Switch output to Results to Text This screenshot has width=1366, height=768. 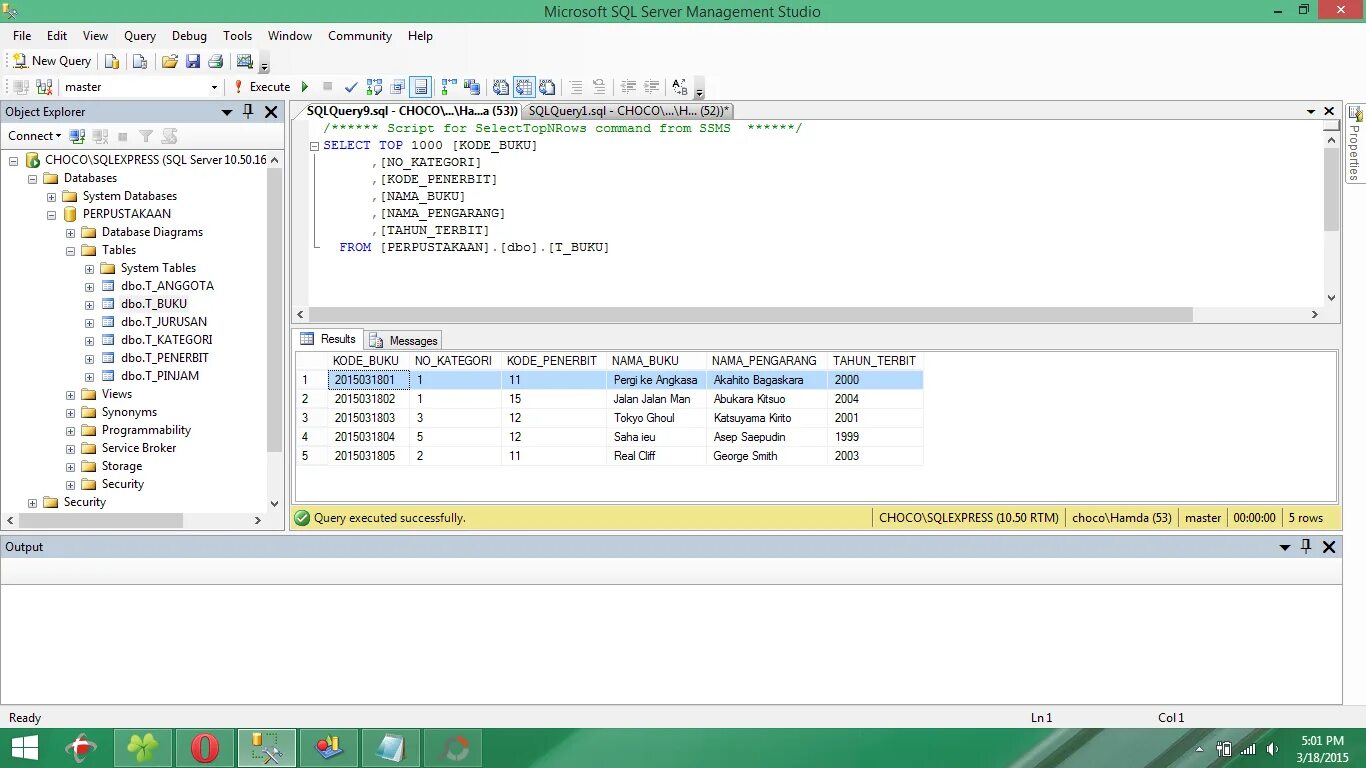click(501, 87)
